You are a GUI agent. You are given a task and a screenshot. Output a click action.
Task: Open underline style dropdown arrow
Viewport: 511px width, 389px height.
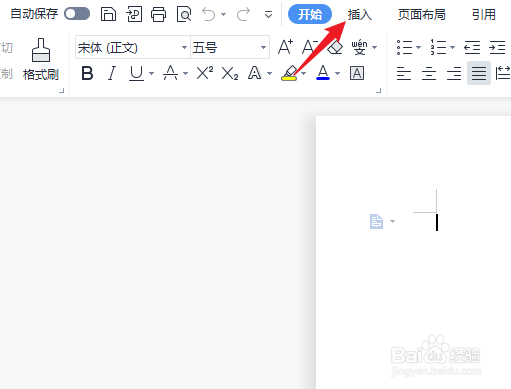coord(152,73)
